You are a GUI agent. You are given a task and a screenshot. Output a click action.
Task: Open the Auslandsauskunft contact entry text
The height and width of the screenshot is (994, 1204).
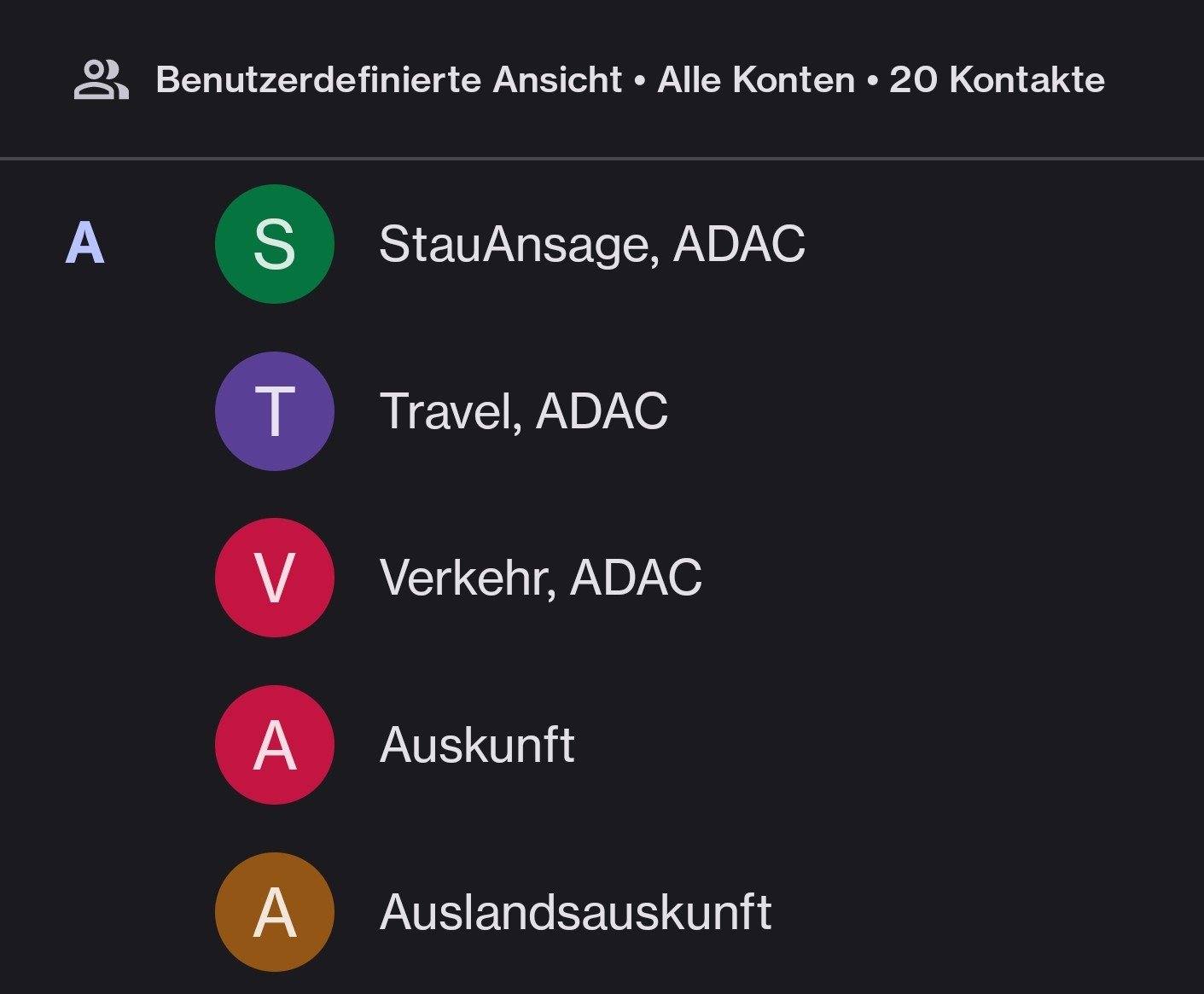575,912
